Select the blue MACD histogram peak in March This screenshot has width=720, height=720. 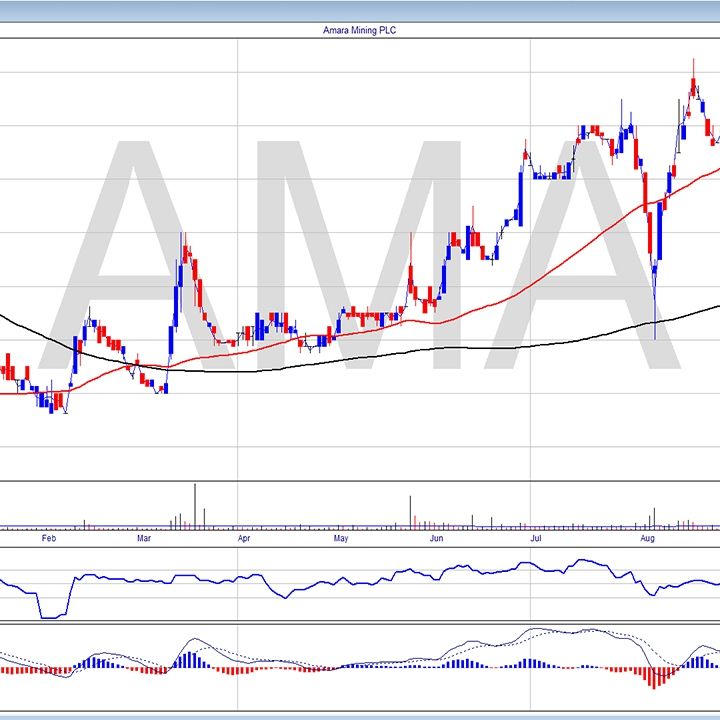[x=190, y=660]
